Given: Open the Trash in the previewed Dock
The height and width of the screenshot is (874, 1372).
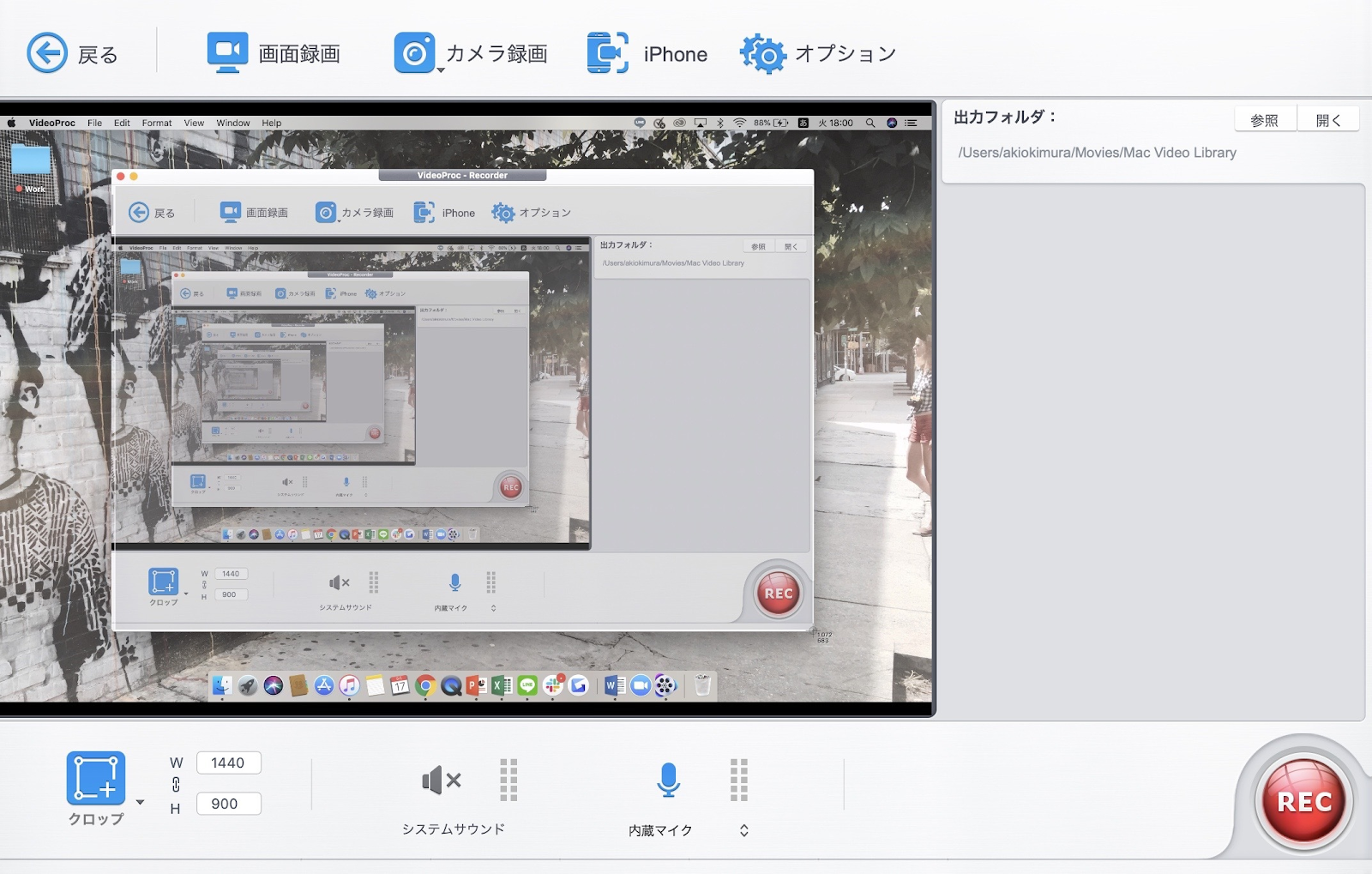Looking at the screenshot, I should point(702,685).
